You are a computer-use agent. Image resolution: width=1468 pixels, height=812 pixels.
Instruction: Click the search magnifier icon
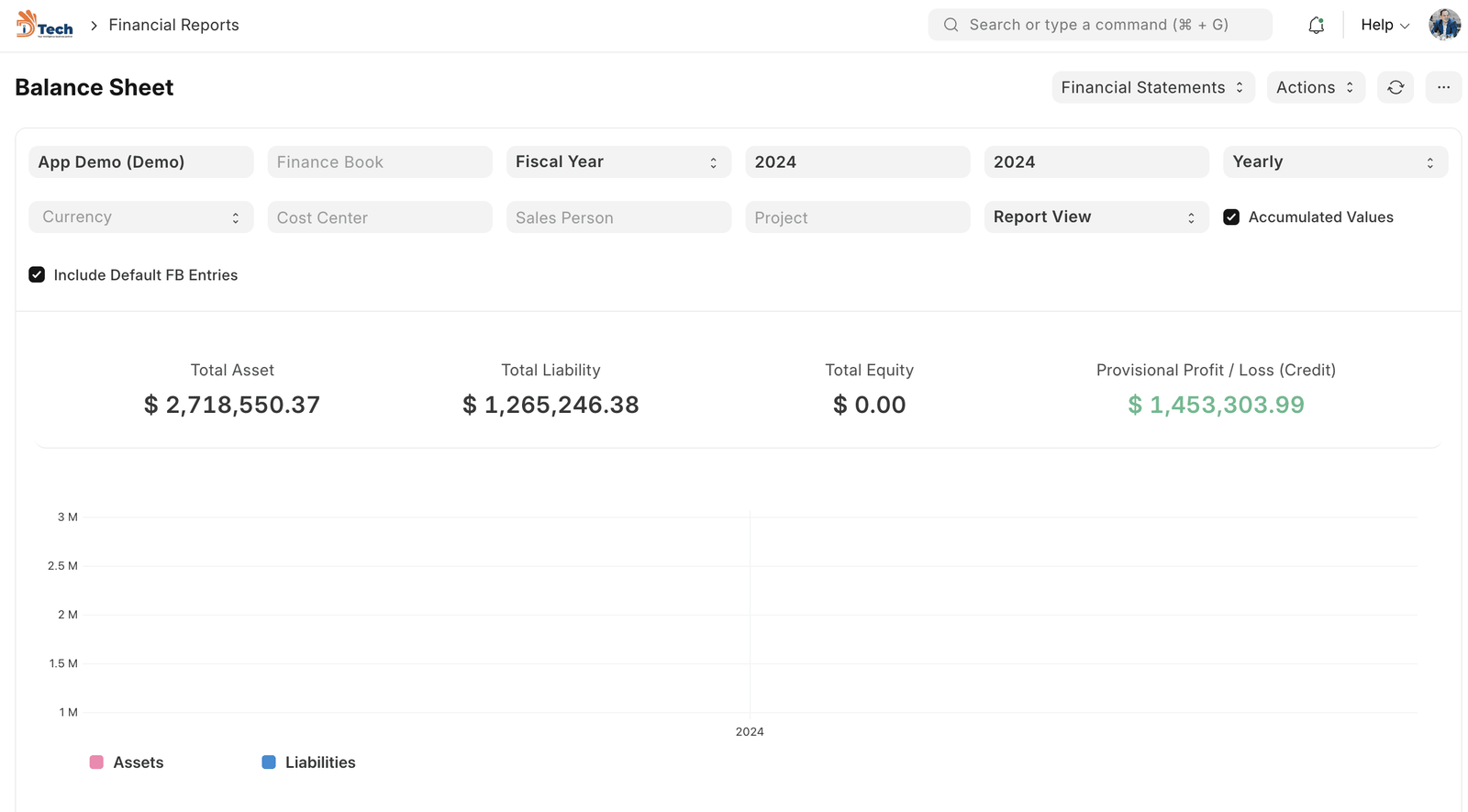pos(951,25)
